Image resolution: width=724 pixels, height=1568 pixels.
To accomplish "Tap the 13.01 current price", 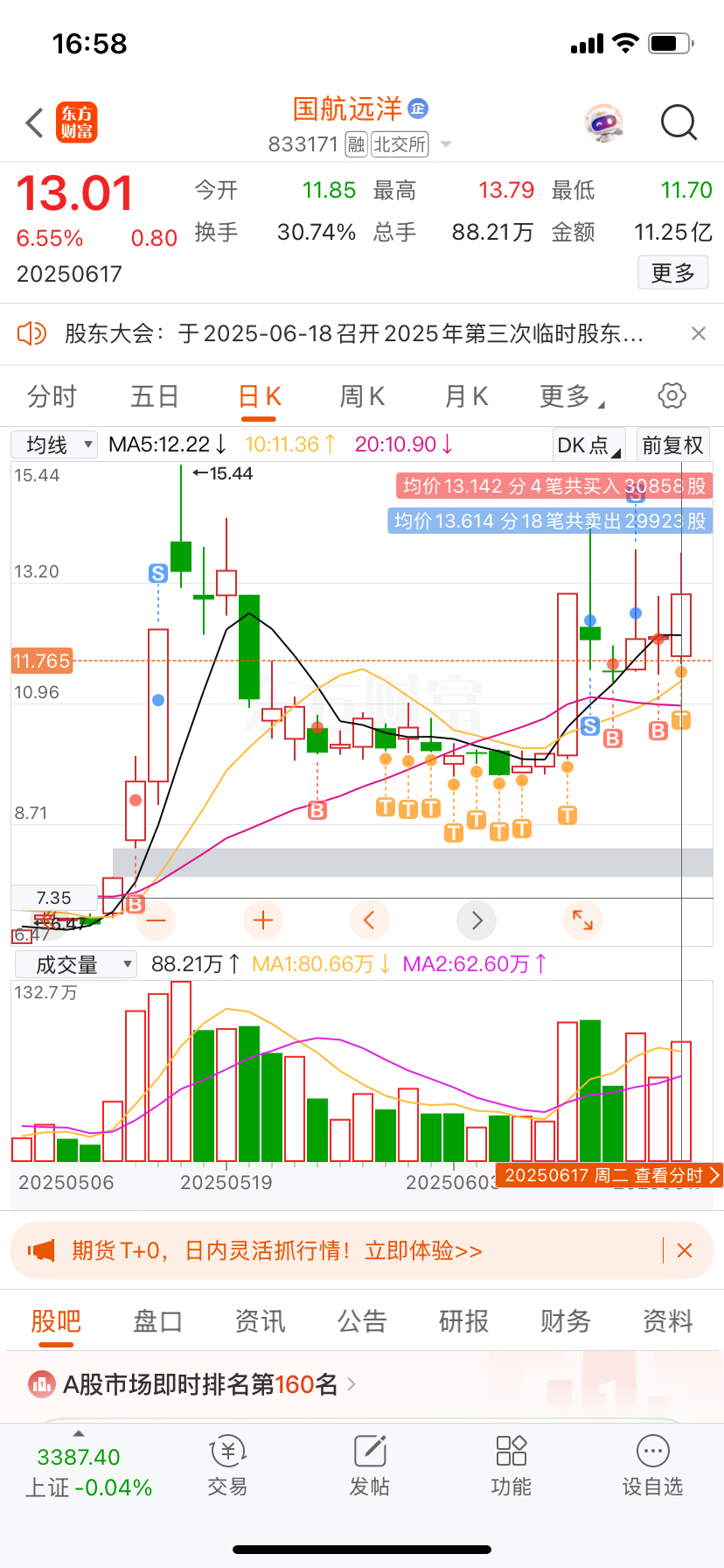I will coord(75,194).
